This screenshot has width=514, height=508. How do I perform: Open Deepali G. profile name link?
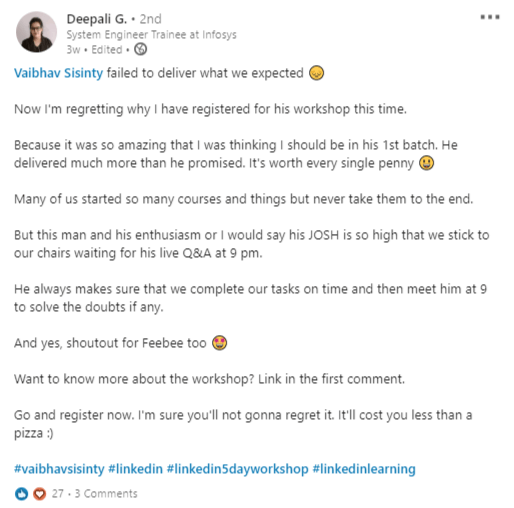97,19
